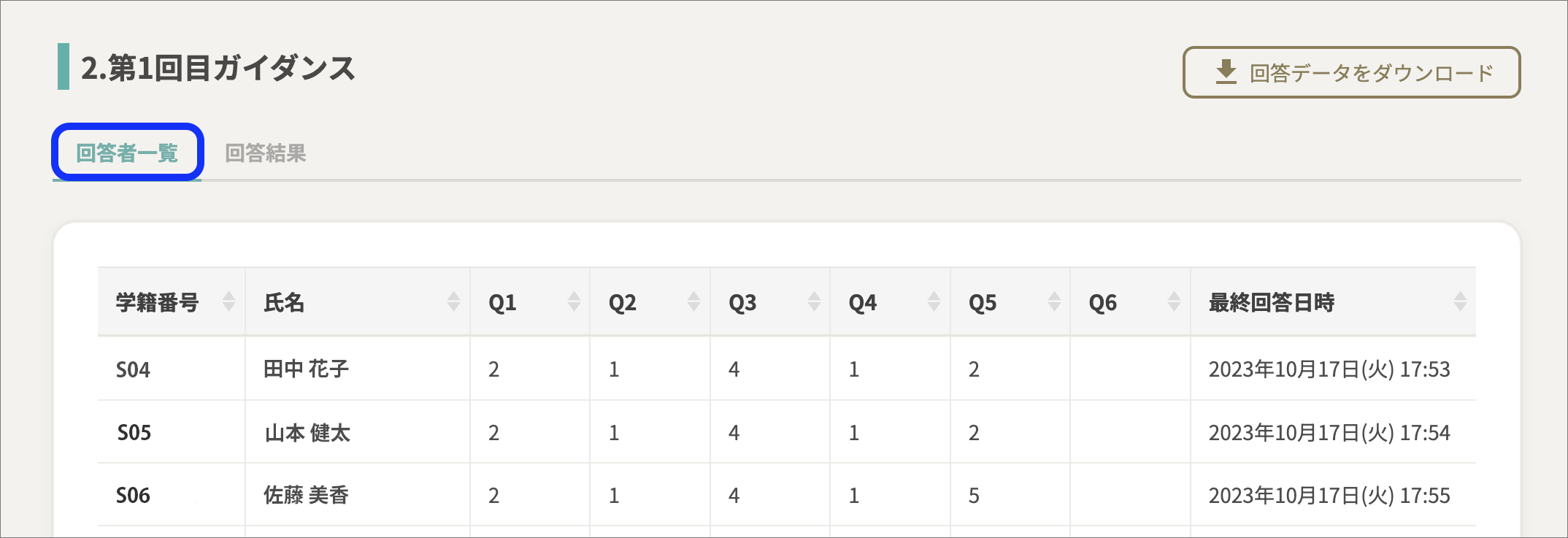Sort by 学籍番号 arrows icon
The width and height of the screenshot is (1568, 538).
pos(228,301)
